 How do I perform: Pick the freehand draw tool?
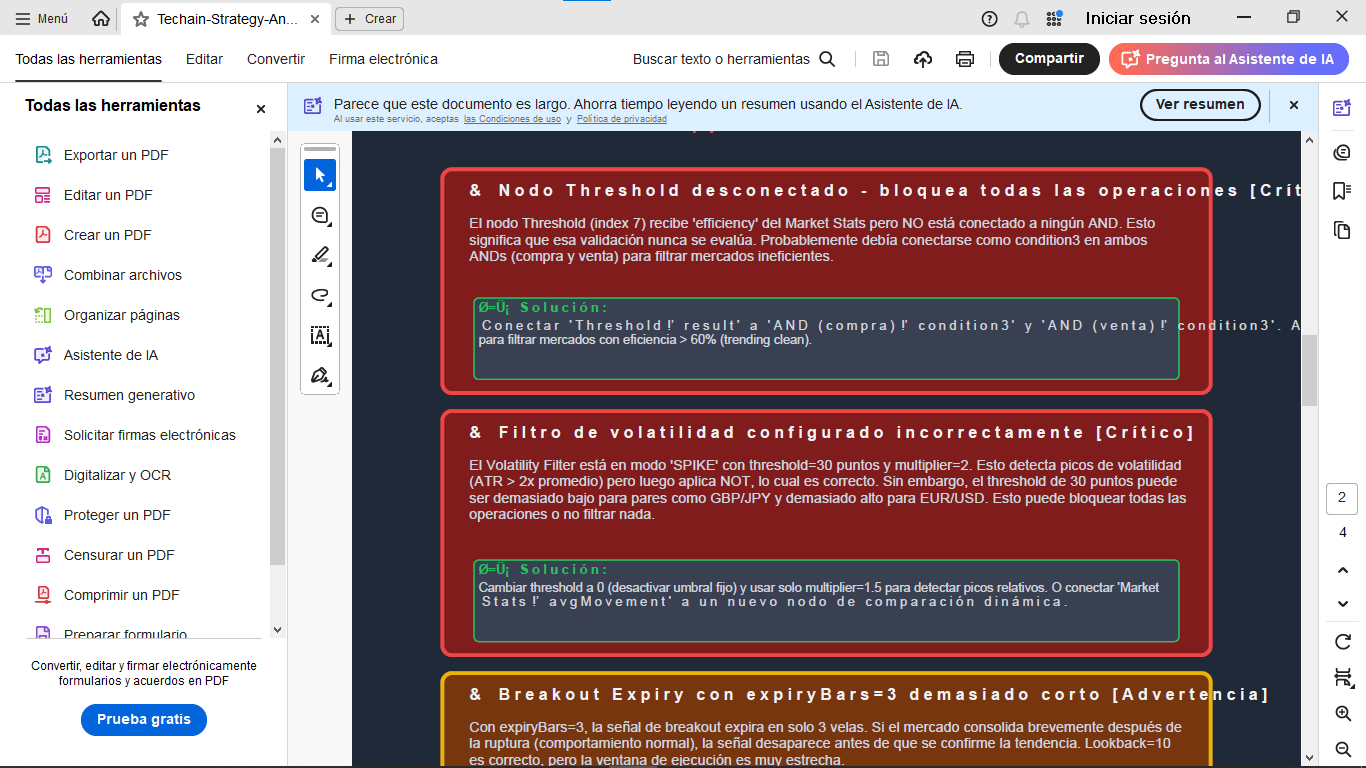320,295
